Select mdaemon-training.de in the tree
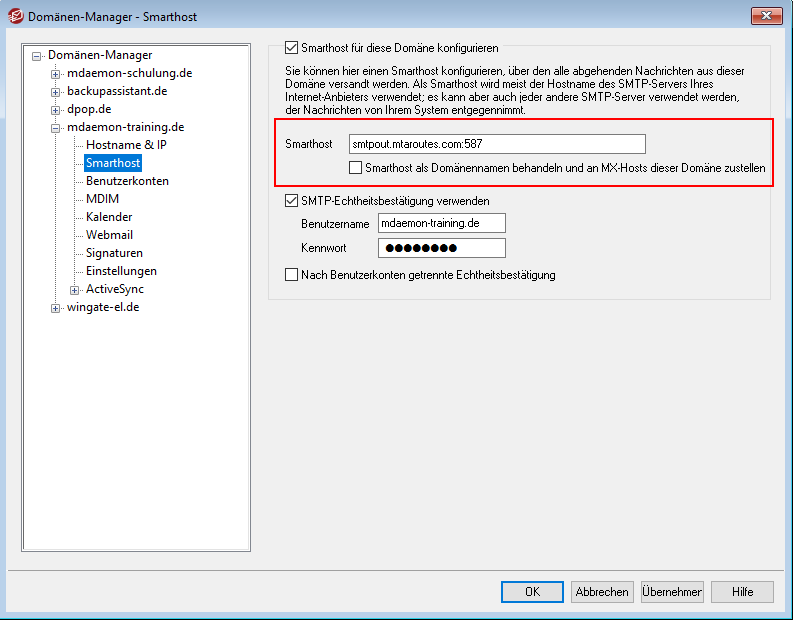Screen dimensions: 793x620 click(125, 127)
